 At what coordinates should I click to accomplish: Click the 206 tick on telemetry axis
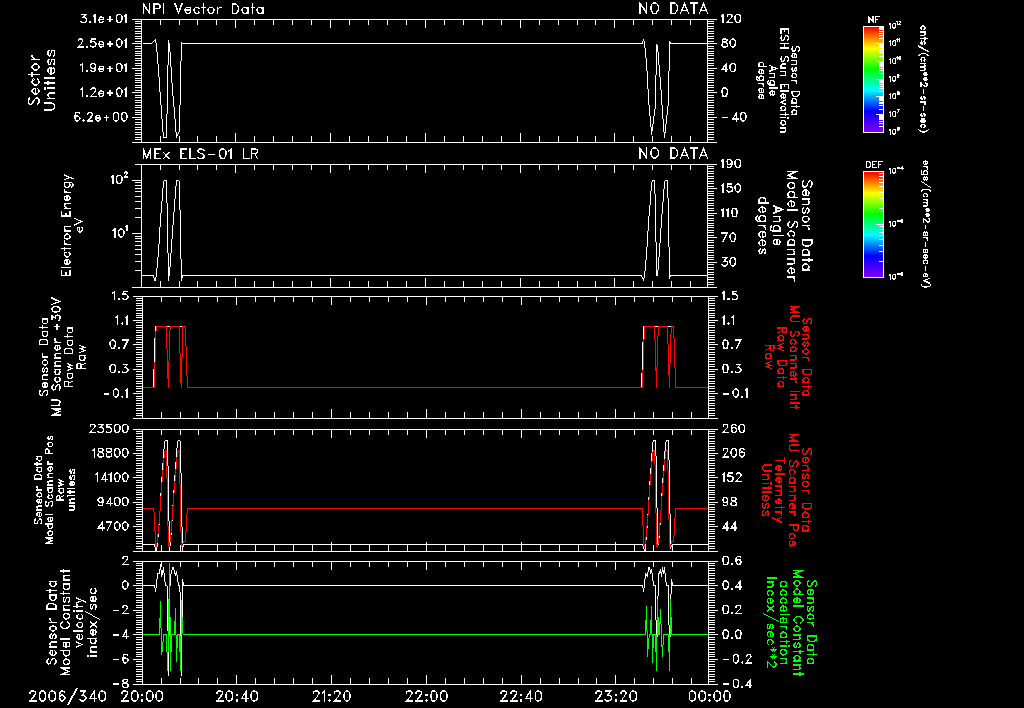tap(733, 453)
